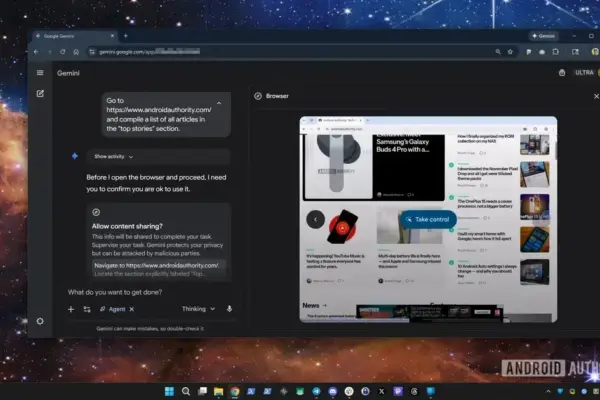600x400 pixels.
Task: Click the flag extension icon in toolbar
Action: tap(528, 52)
